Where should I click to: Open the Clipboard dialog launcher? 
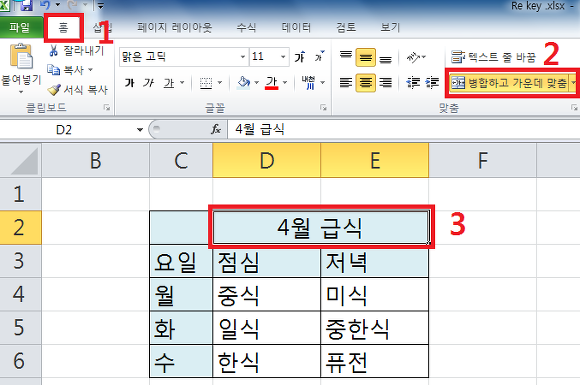107,108
